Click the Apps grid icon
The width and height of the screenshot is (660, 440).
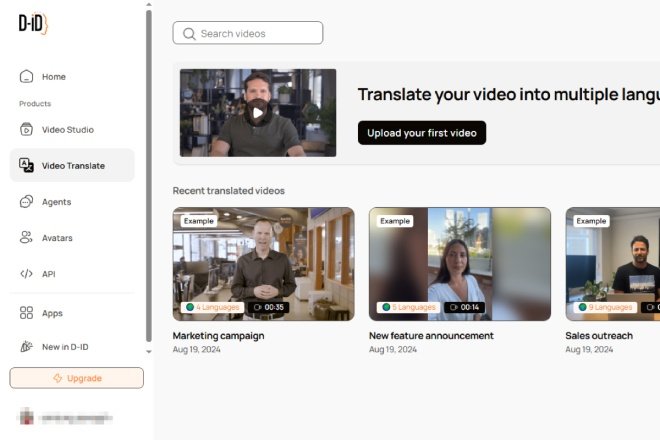pyautogui.click(x=26, y=313)
